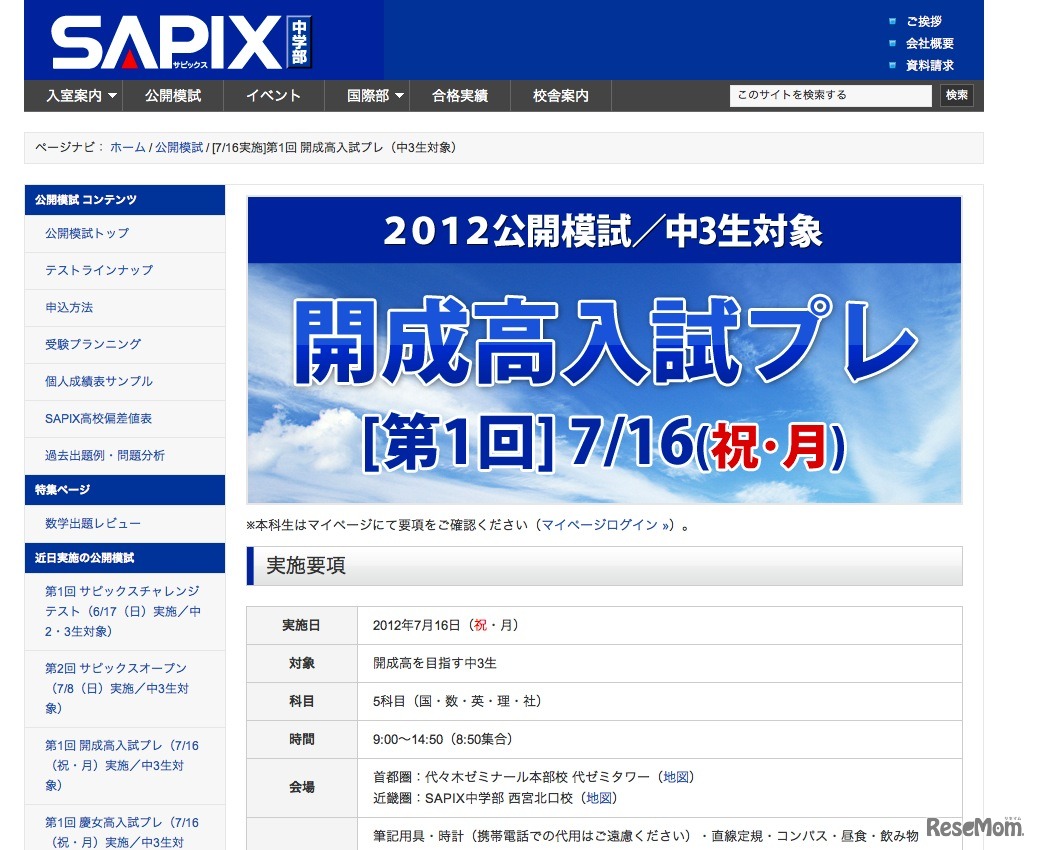Click the 時間 row label
Screen dimensions: 1037x850
click(x=302, y=740)
